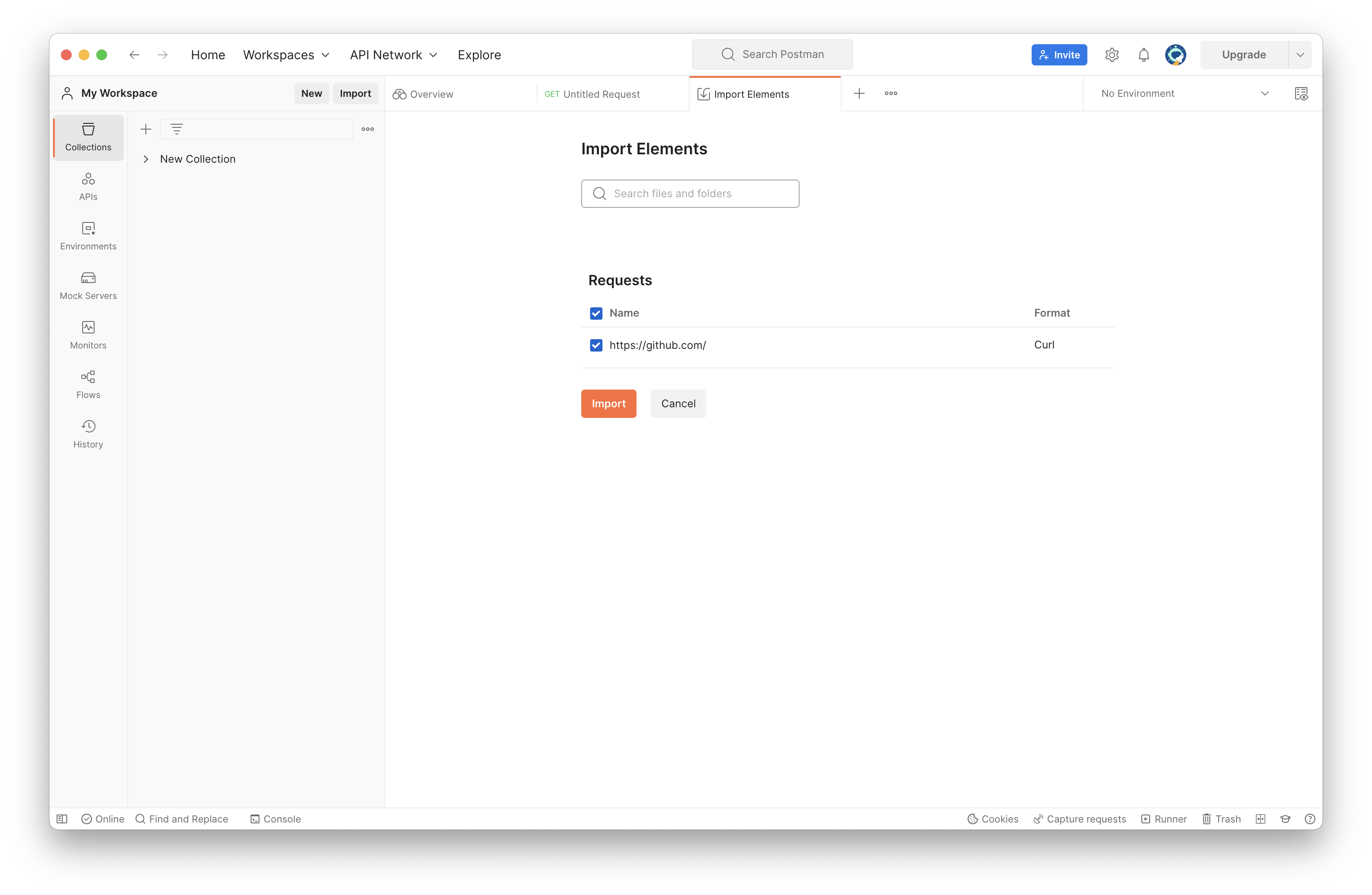Open the Flows sidebar section
This screenshot has width=1372, height=895.
pyautogui.click(x=88, y=385)
